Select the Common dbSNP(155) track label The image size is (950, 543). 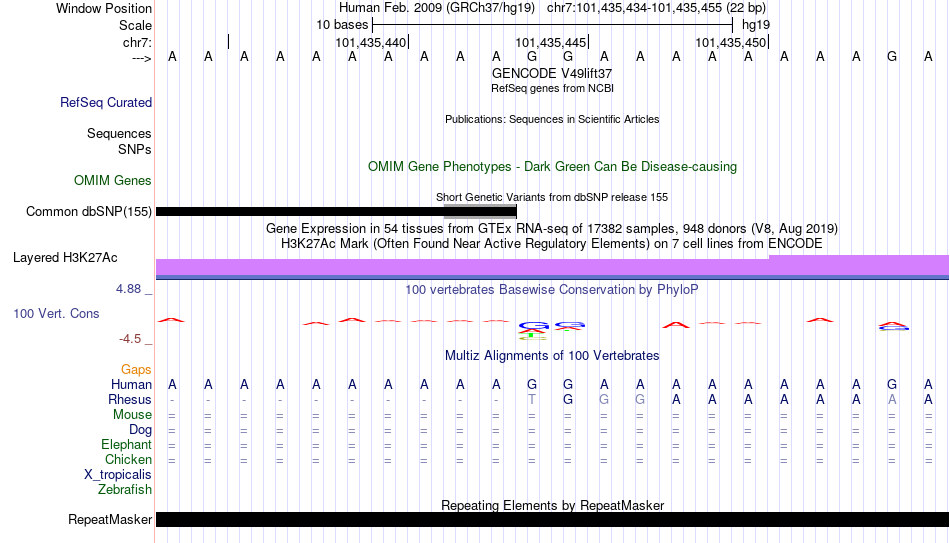pyautogui.click(x=88, y=212)
